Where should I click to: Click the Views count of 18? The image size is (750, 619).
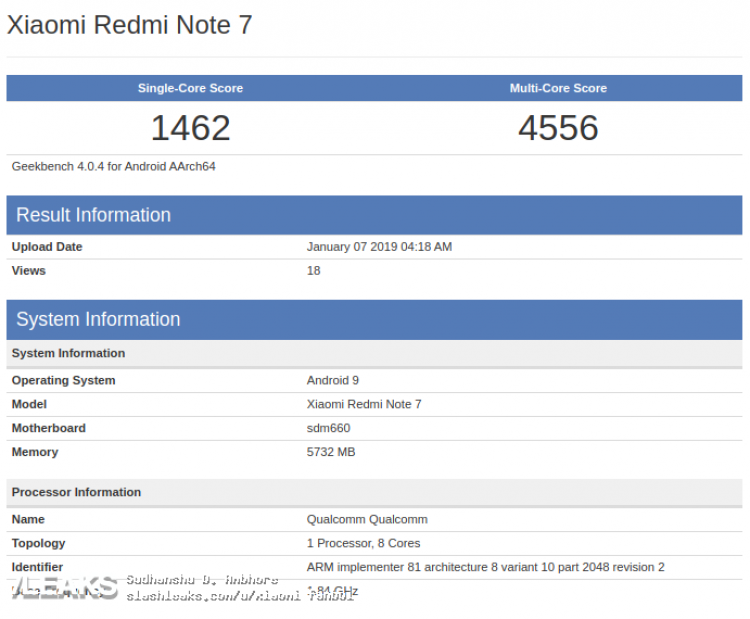pyautogui.click(x=313, y=270)
